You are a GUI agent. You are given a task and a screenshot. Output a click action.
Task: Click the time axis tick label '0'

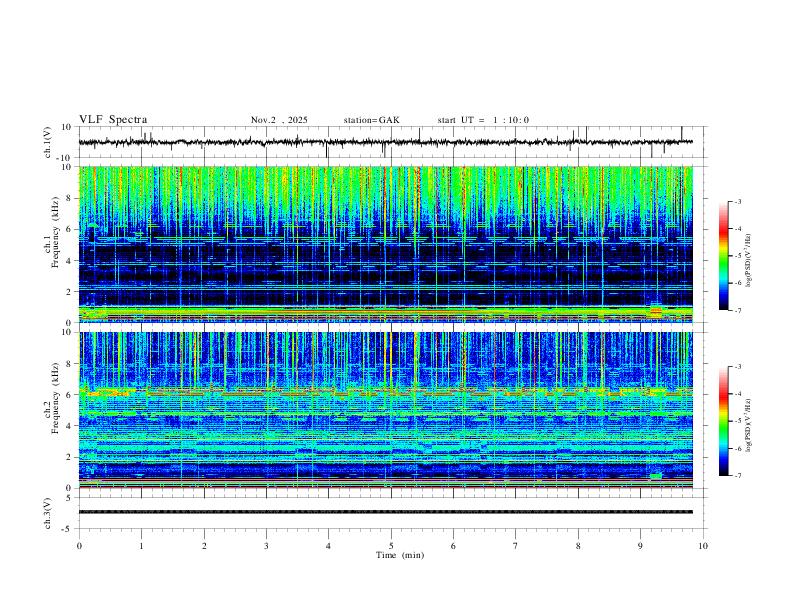(x=79, y=546)
